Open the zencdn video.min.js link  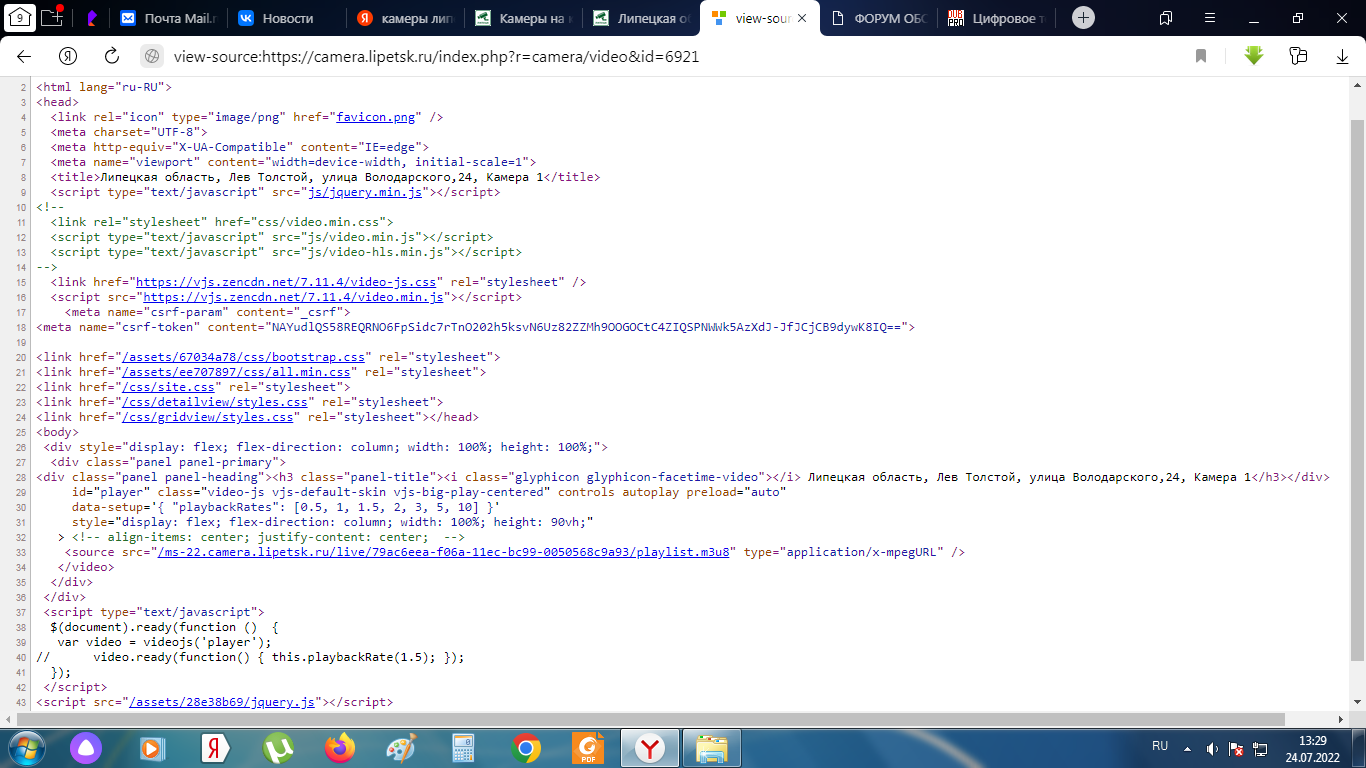293,297
